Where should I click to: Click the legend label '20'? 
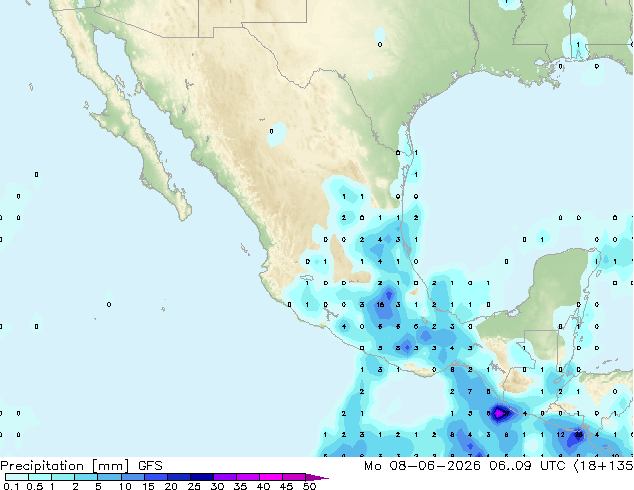click(171, 486)
